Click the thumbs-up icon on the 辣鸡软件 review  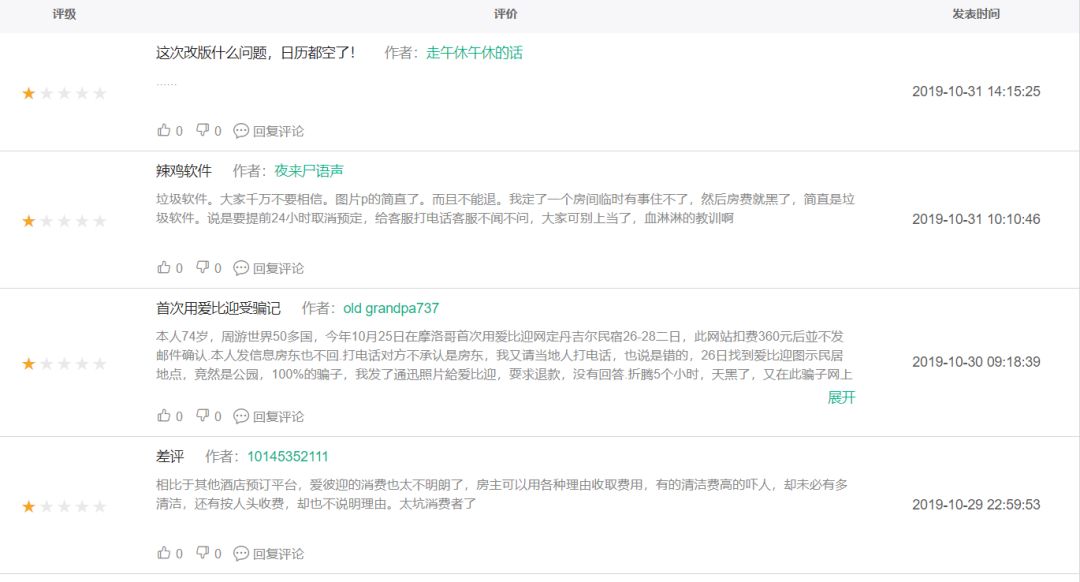coord(164,268)
